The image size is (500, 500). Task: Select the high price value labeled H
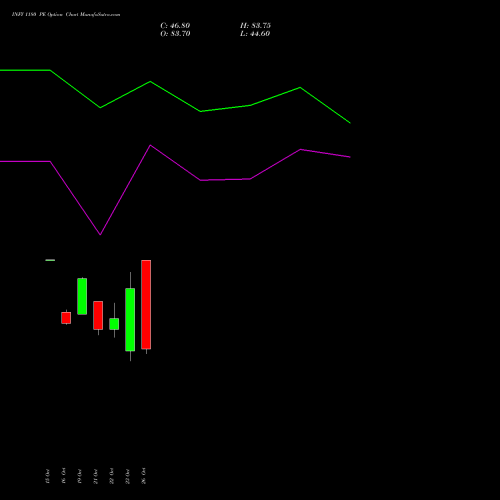pyautogui.click(x=255, y=26)
